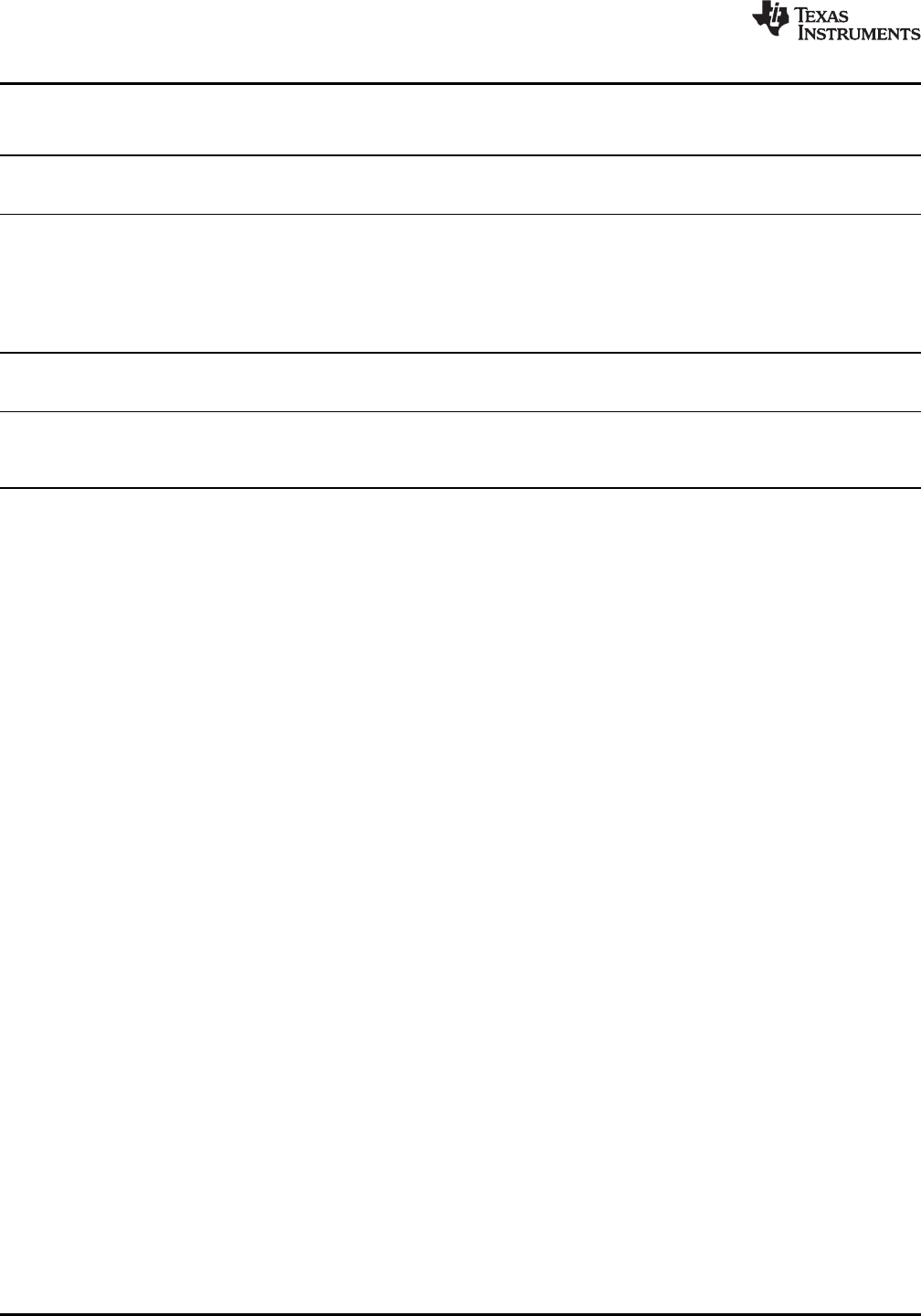
Task: Click the tall empty third table row
Action: (460, 283)
